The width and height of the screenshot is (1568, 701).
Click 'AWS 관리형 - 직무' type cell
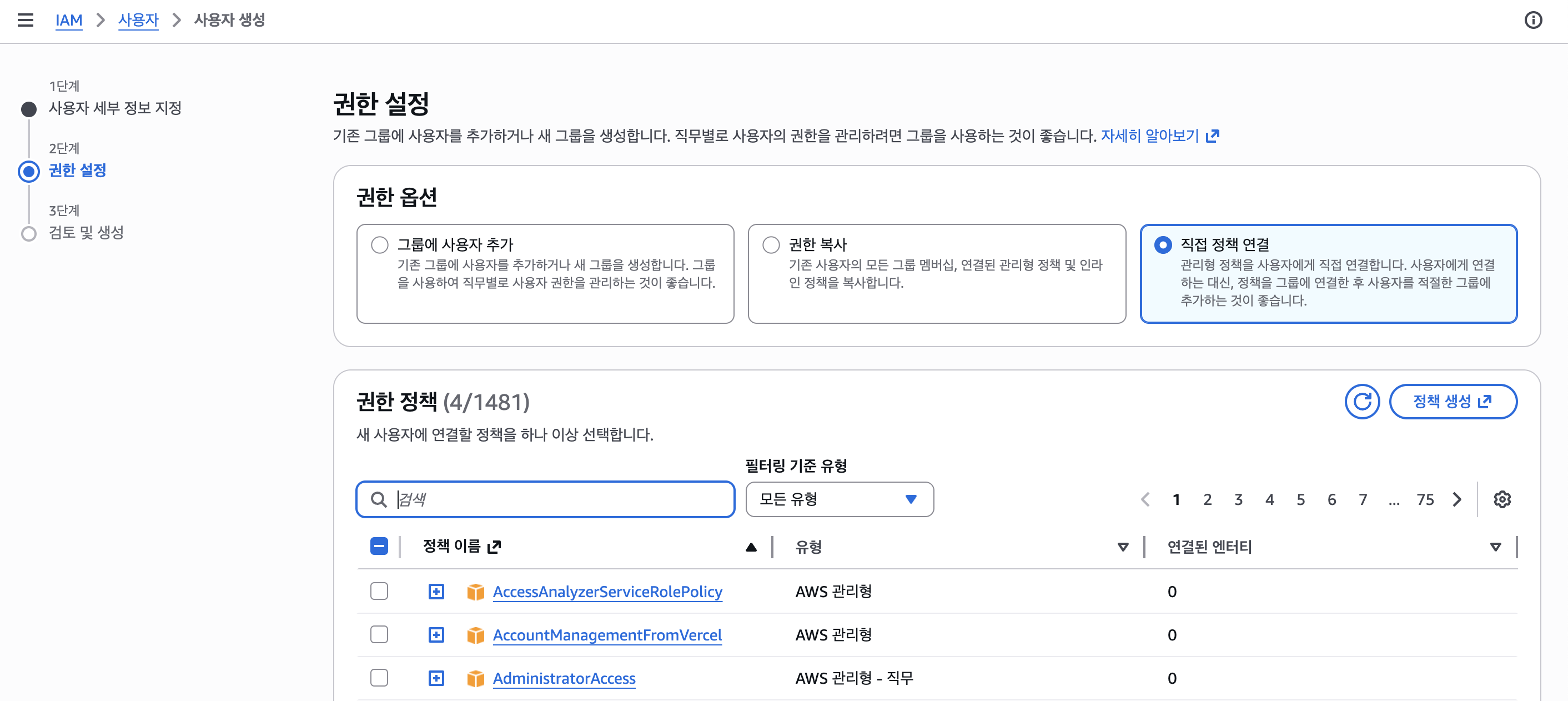pos(854,678)
